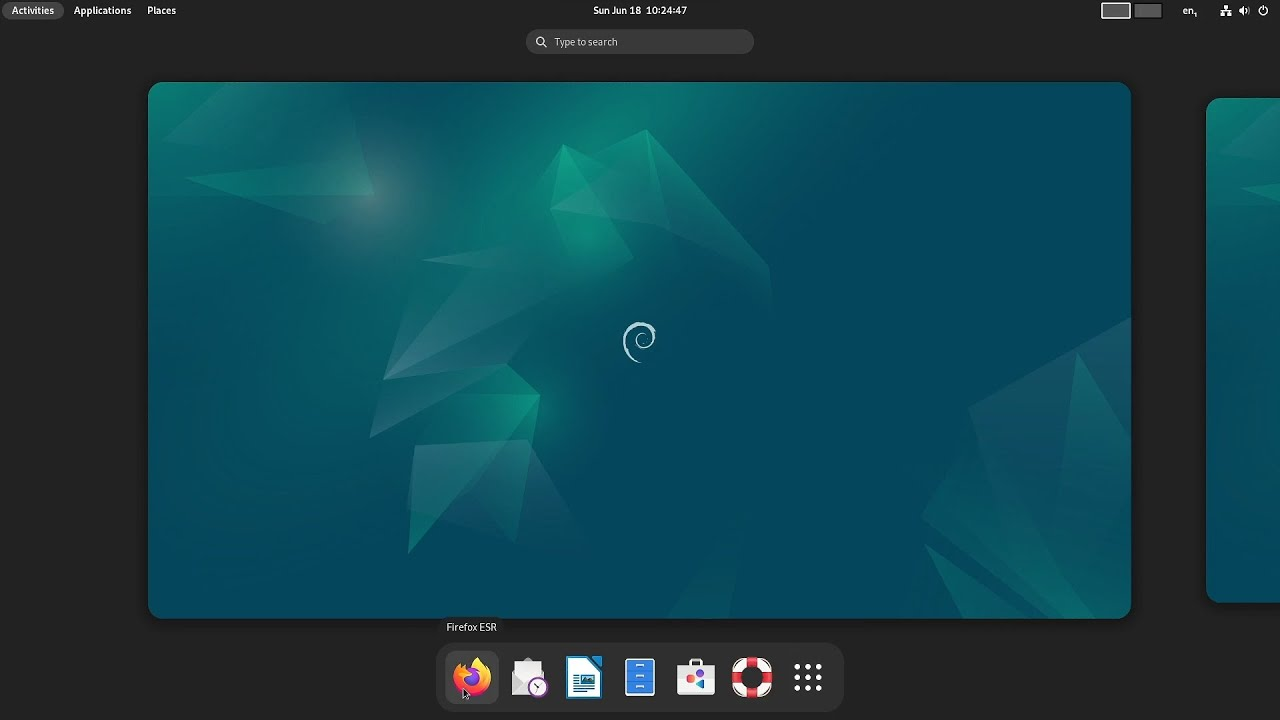
Task: Open the Evolution mail client
Action: coord(527,677)
